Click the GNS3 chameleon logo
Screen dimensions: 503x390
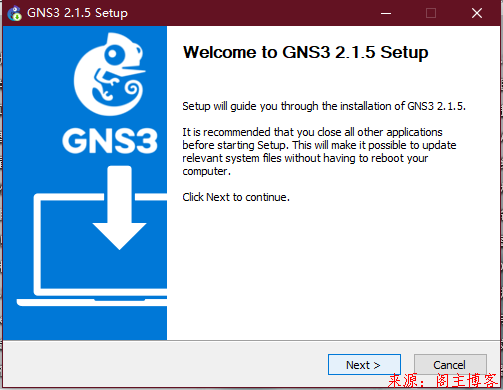coord(110,74)
